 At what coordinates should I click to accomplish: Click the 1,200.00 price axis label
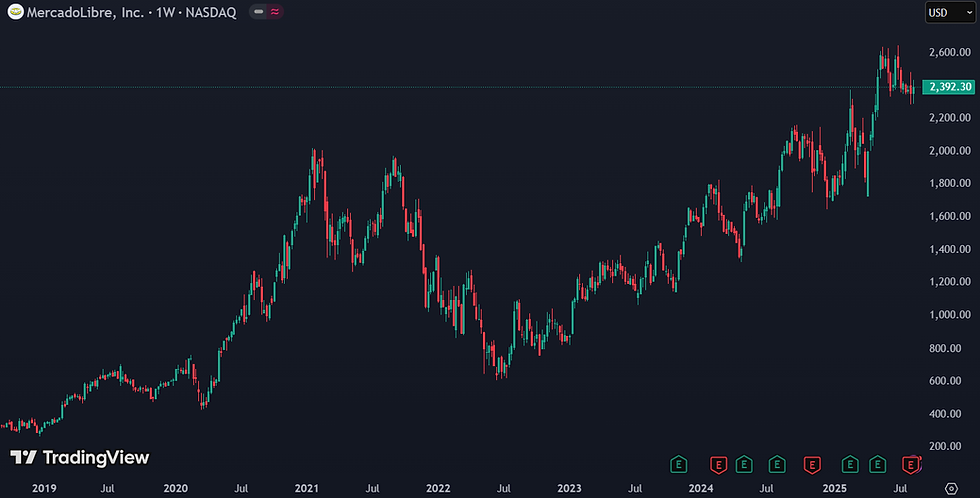pos(950,282)
